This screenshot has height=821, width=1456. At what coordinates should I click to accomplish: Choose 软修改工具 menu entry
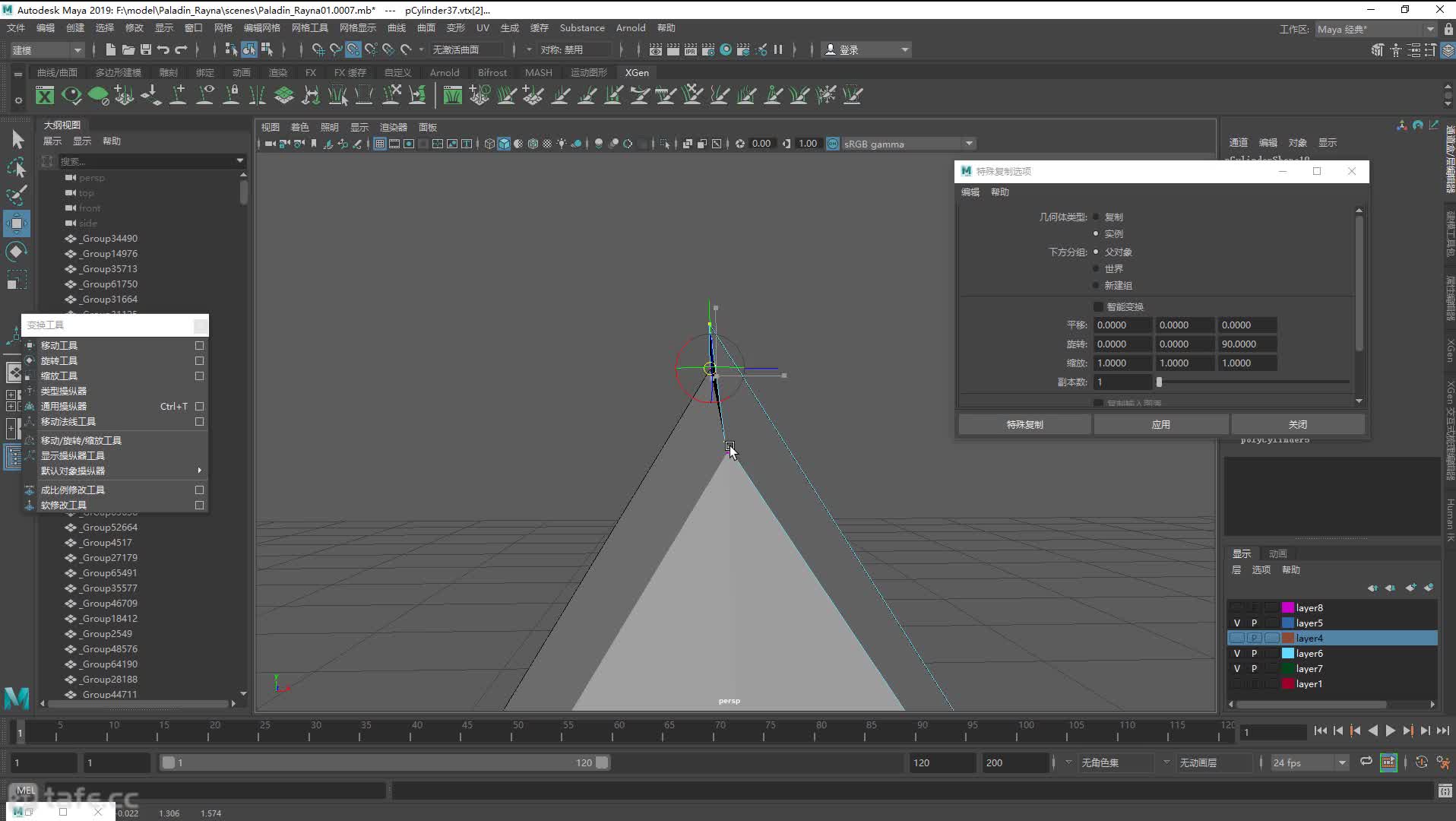64,505
